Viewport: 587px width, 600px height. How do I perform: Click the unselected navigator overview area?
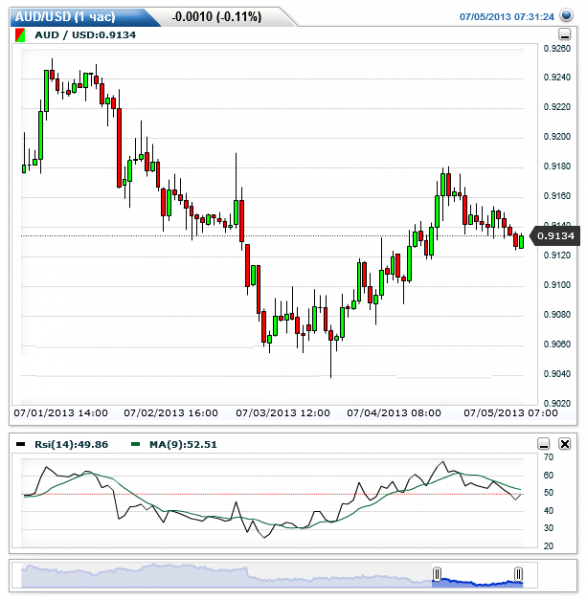(x=226, y=576)
